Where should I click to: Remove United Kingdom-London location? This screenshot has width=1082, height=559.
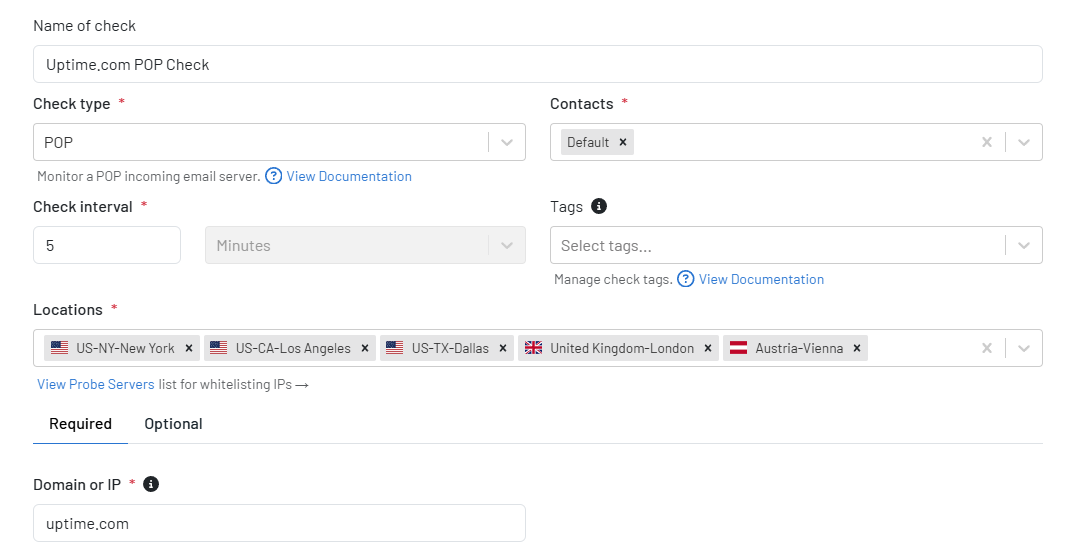(708, 349)
